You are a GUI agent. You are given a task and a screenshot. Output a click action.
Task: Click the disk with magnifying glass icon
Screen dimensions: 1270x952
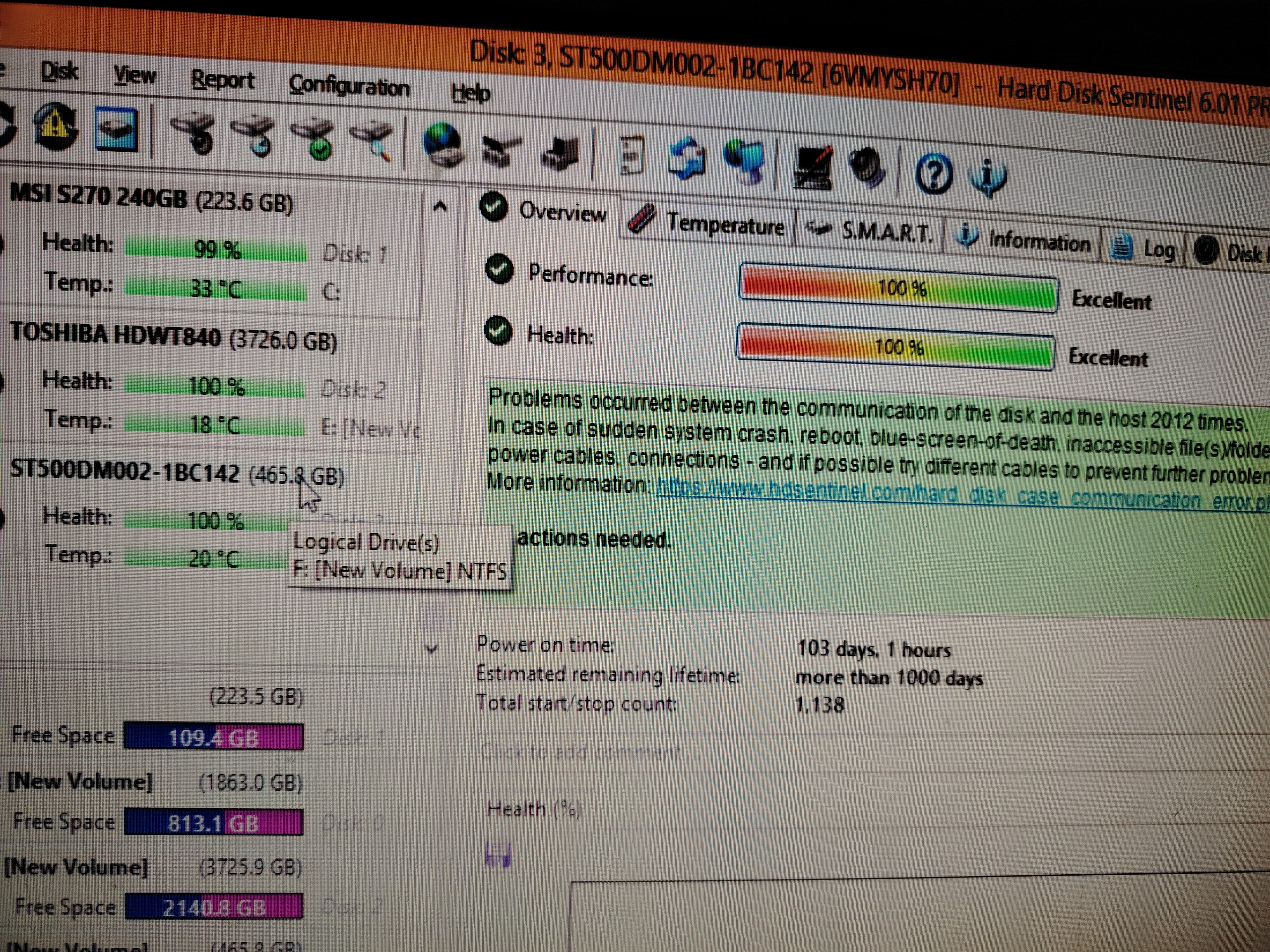(373, 139)
